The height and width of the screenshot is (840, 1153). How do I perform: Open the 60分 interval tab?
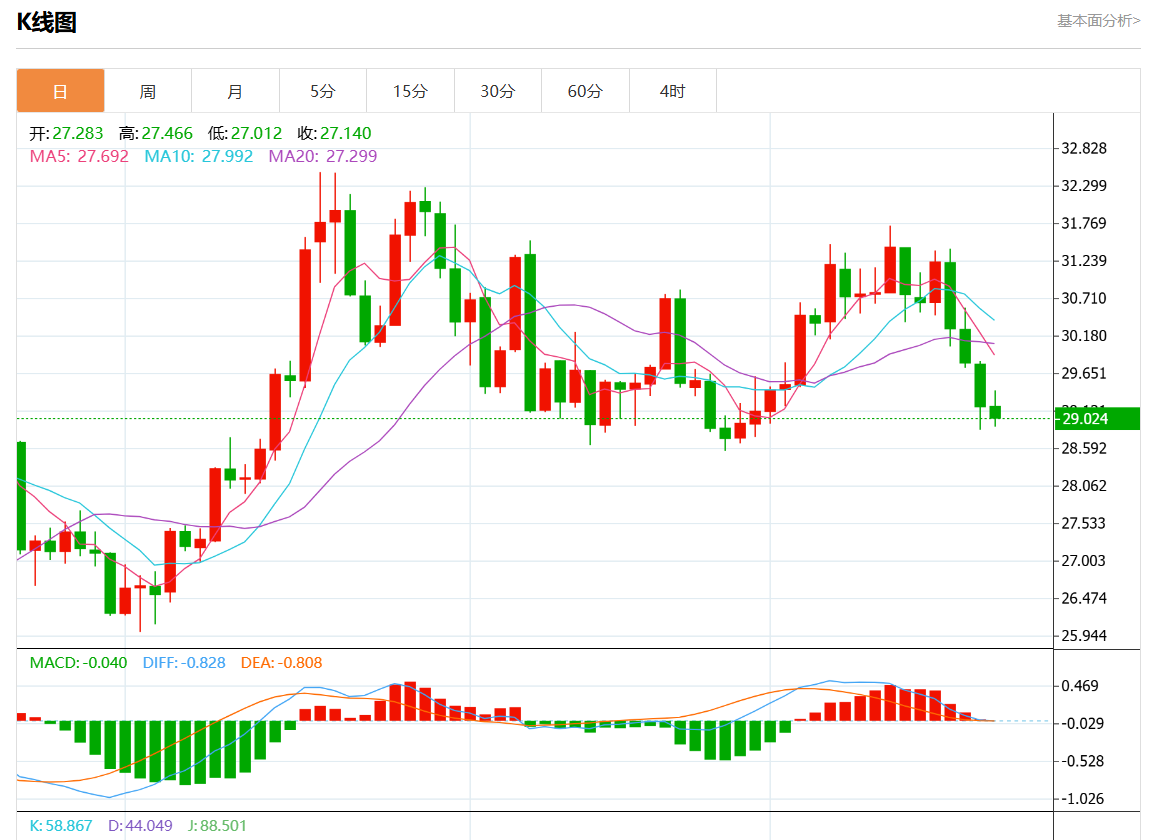tap(585, 91)
